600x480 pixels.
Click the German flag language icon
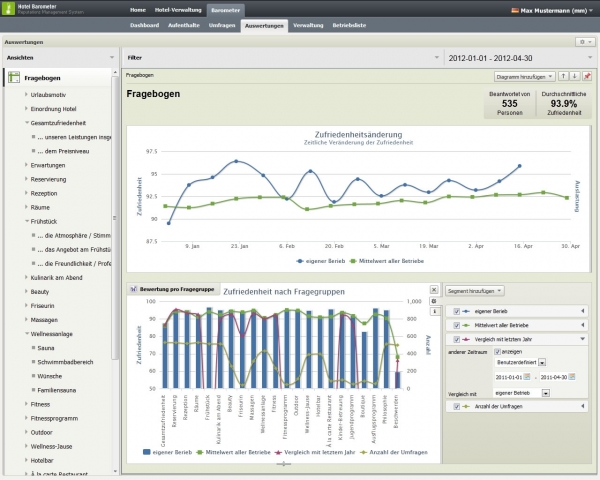tap(515, 10)
